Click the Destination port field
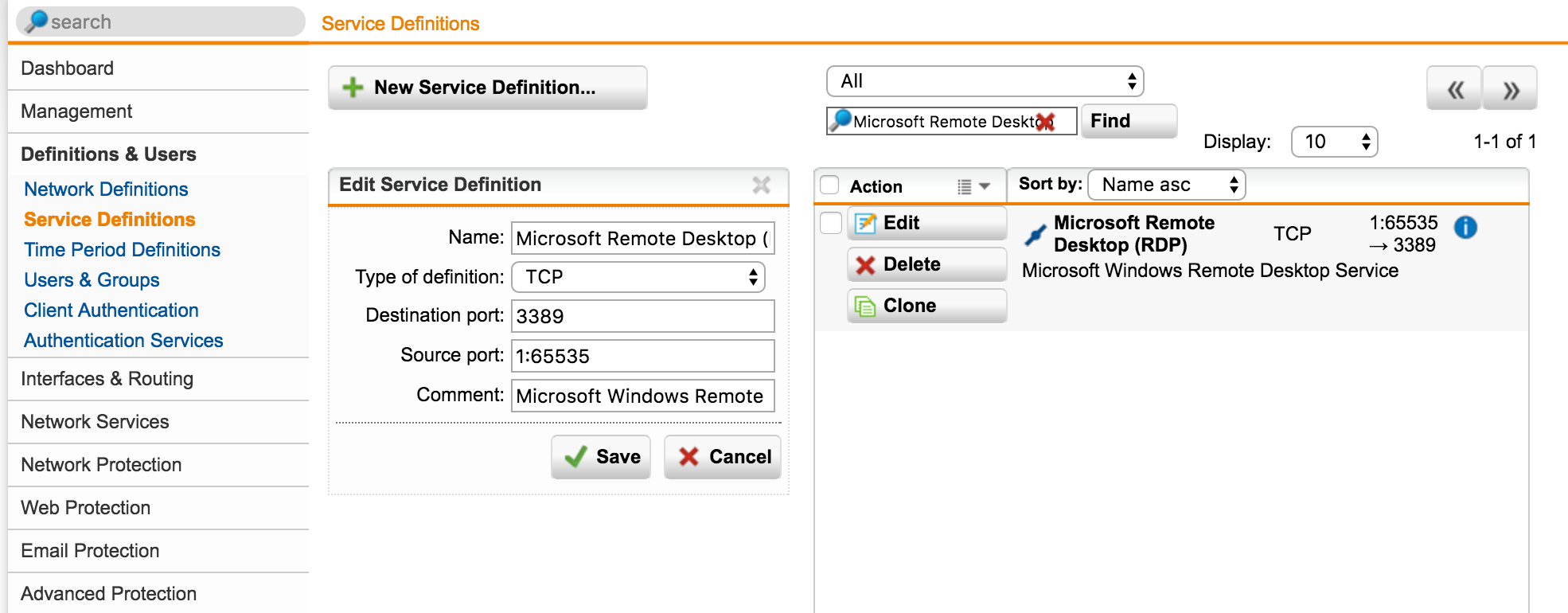The width and height of the screenshot is (1568, 613). click(643, 316)
